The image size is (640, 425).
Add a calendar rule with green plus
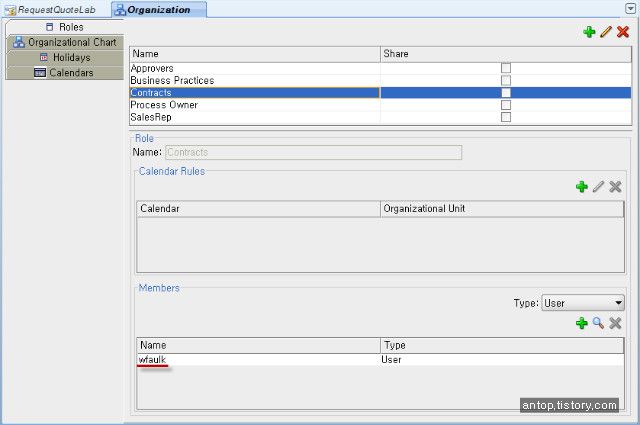[582, 187]
